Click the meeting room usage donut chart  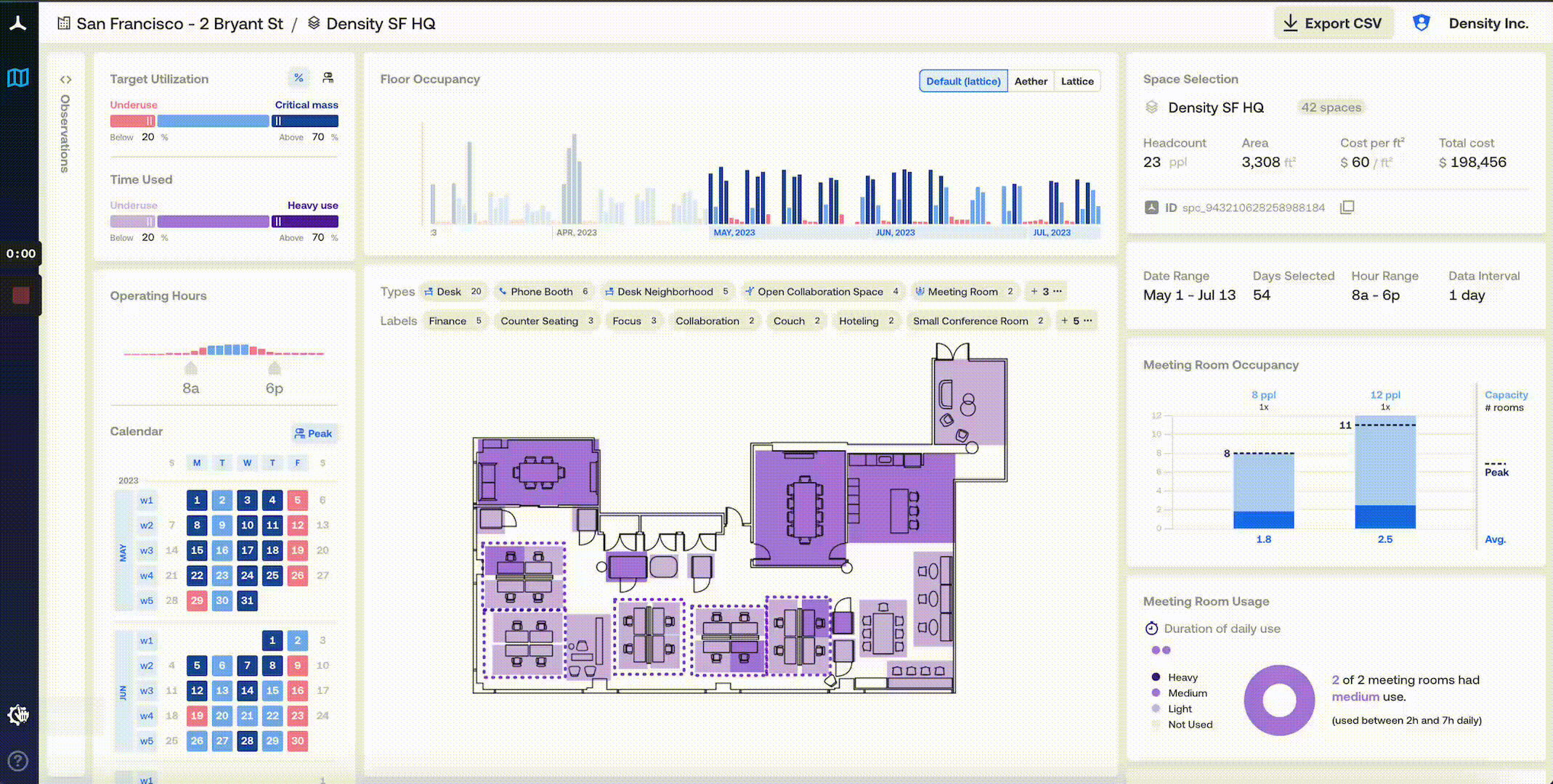pos(1279,701)
